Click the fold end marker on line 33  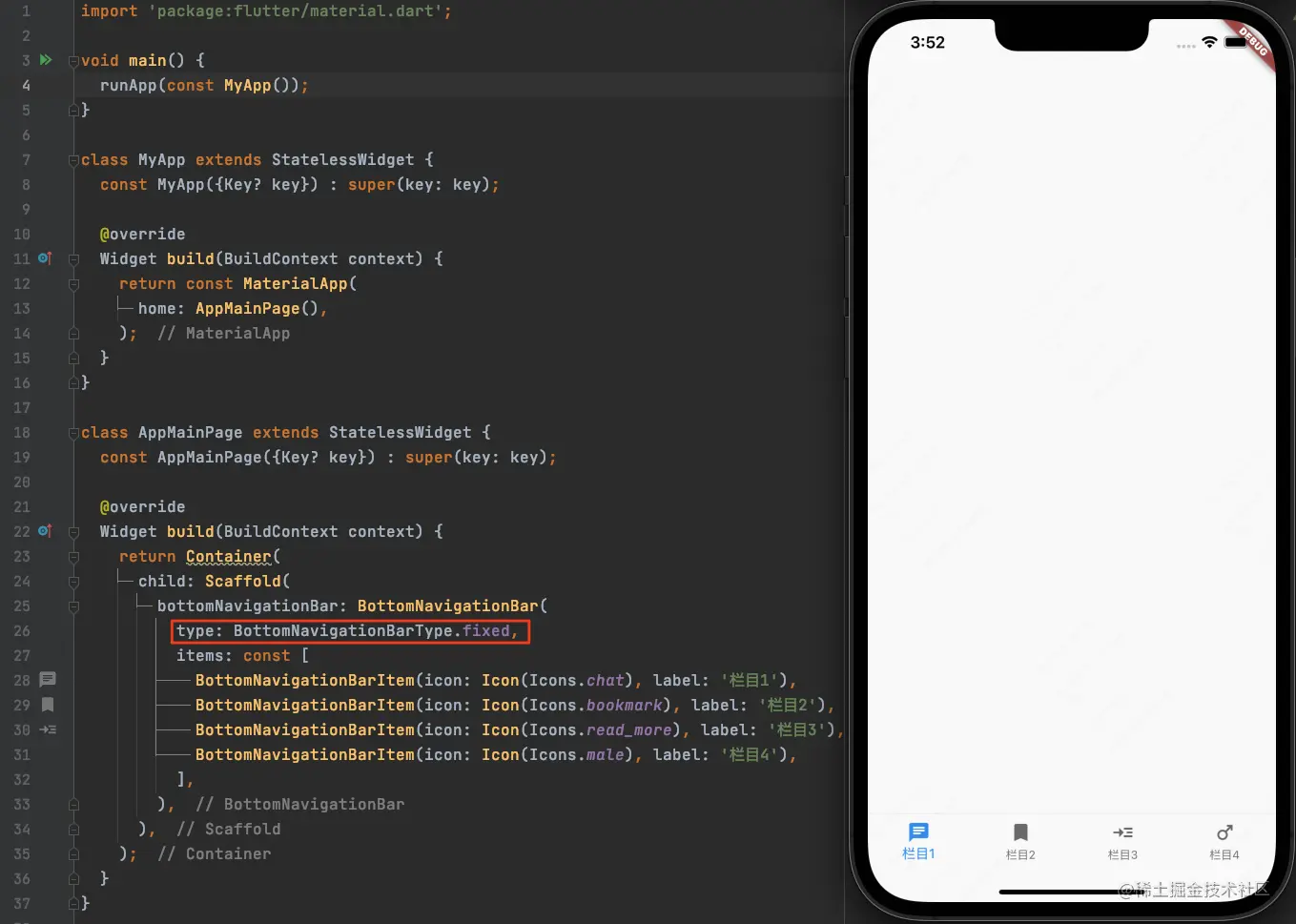pyautogui.click(x=73, y=805)
